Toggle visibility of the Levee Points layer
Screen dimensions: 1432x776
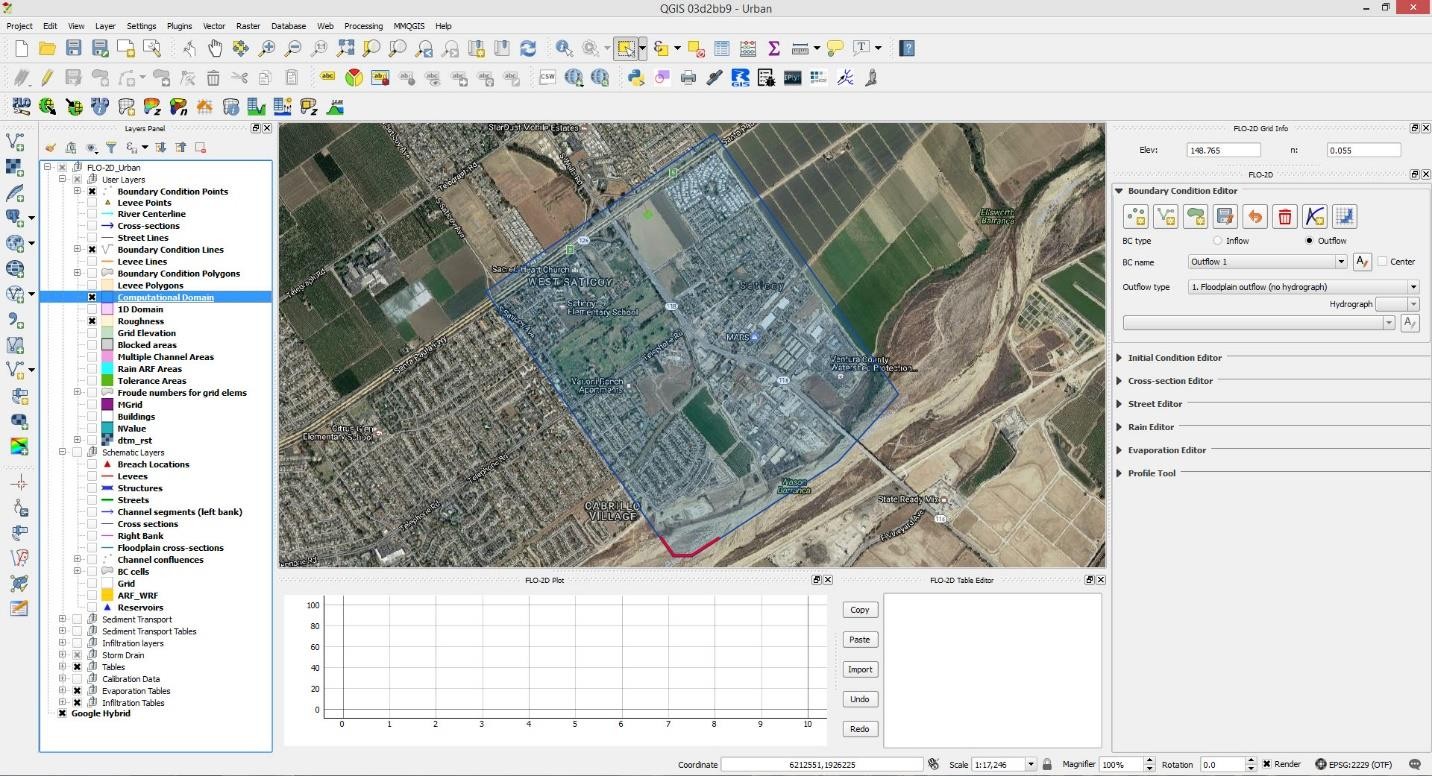click(92, 203)
